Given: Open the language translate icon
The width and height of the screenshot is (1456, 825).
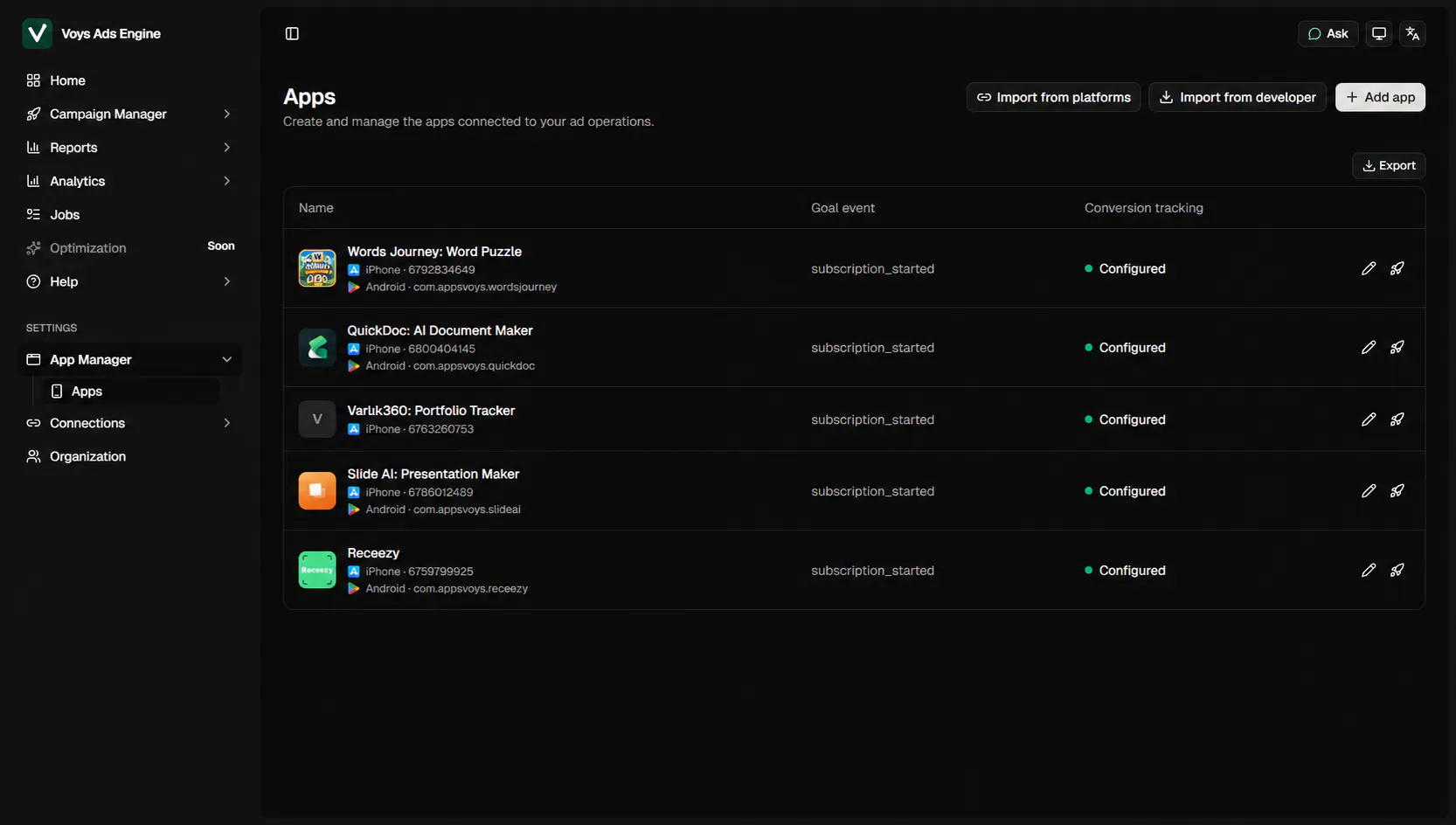Looking at the screenshot, I should click(x=1412, y=33).
